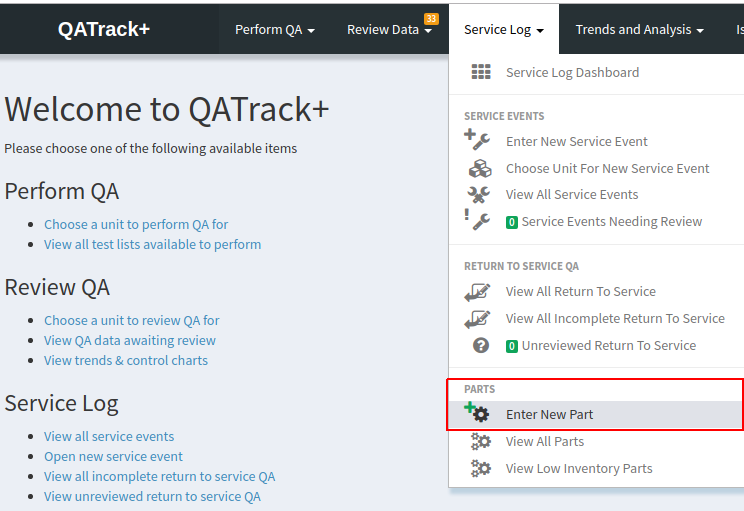This screenshot has height=511, width=744.
Task: Click the gears icon beside View All Parts
Action: tap(481, 441)
